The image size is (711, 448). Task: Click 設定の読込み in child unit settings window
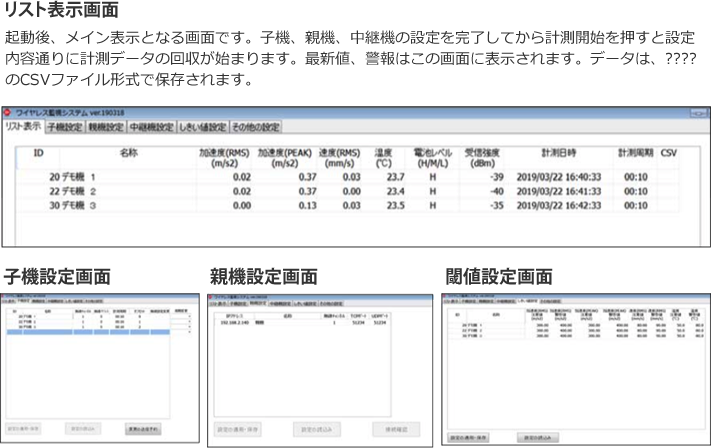pyautogui.click(x=83, y=429)
